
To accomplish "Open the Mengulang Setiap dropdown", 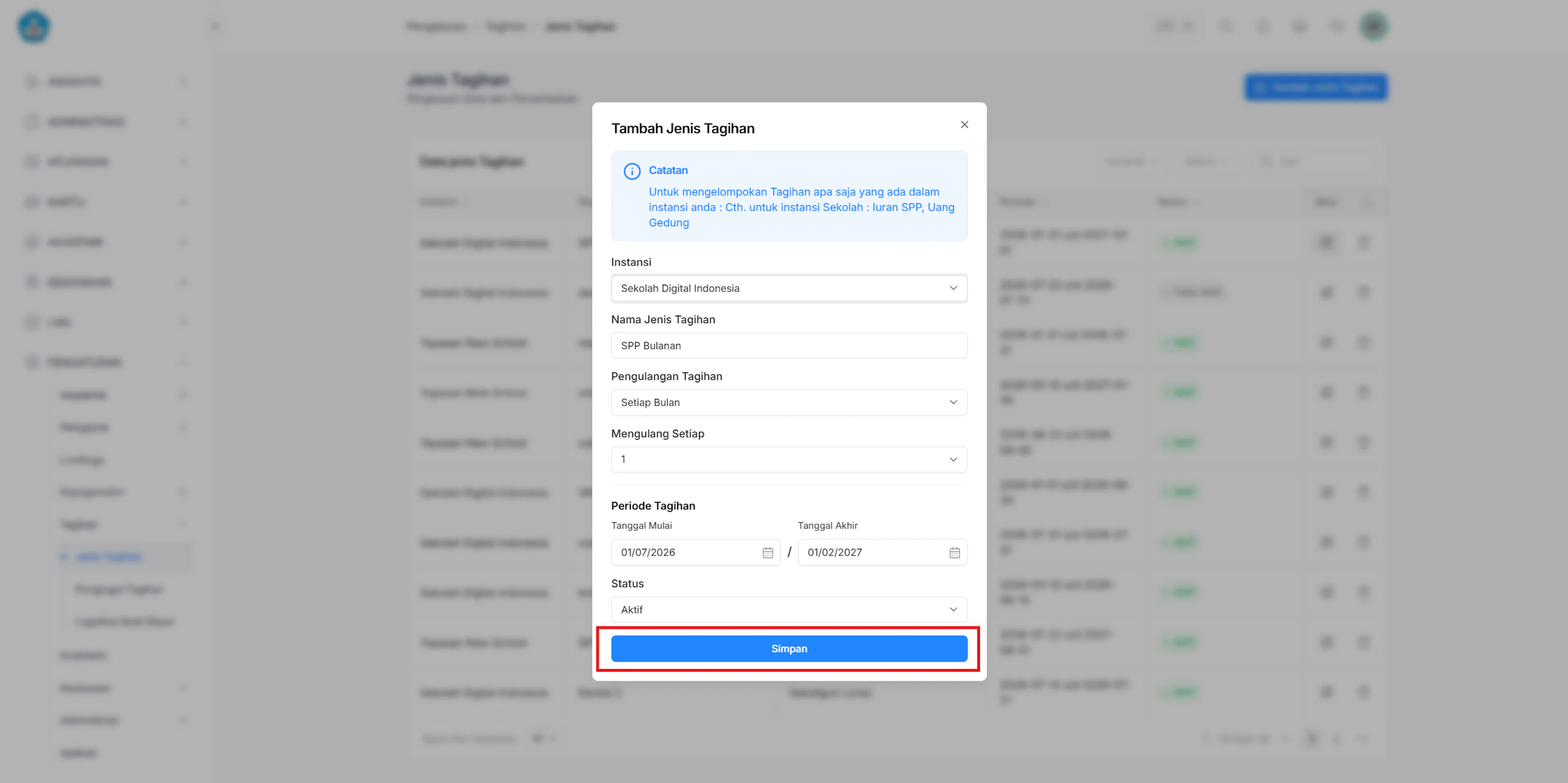I will (x=789, y=459).
